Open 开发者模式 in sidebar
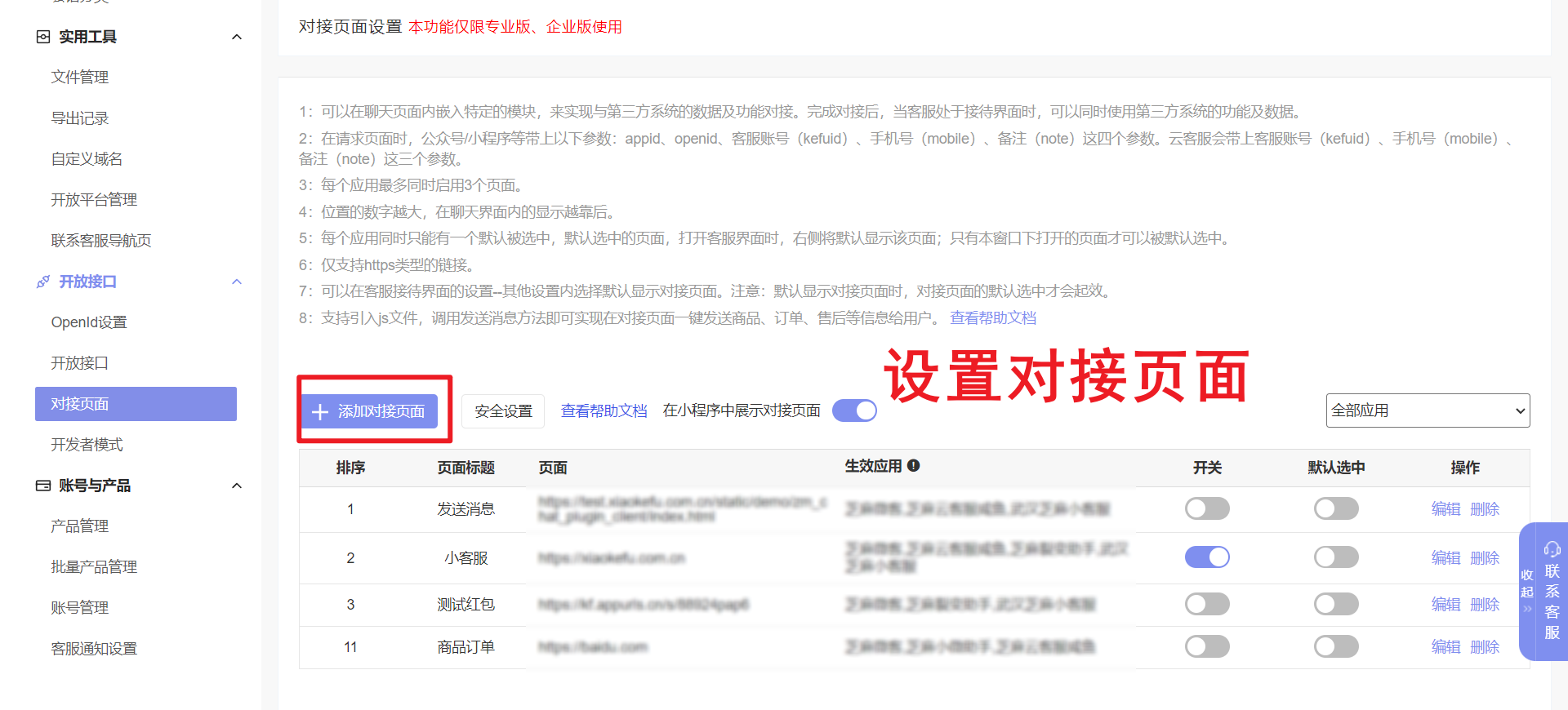 click(87, 445)
